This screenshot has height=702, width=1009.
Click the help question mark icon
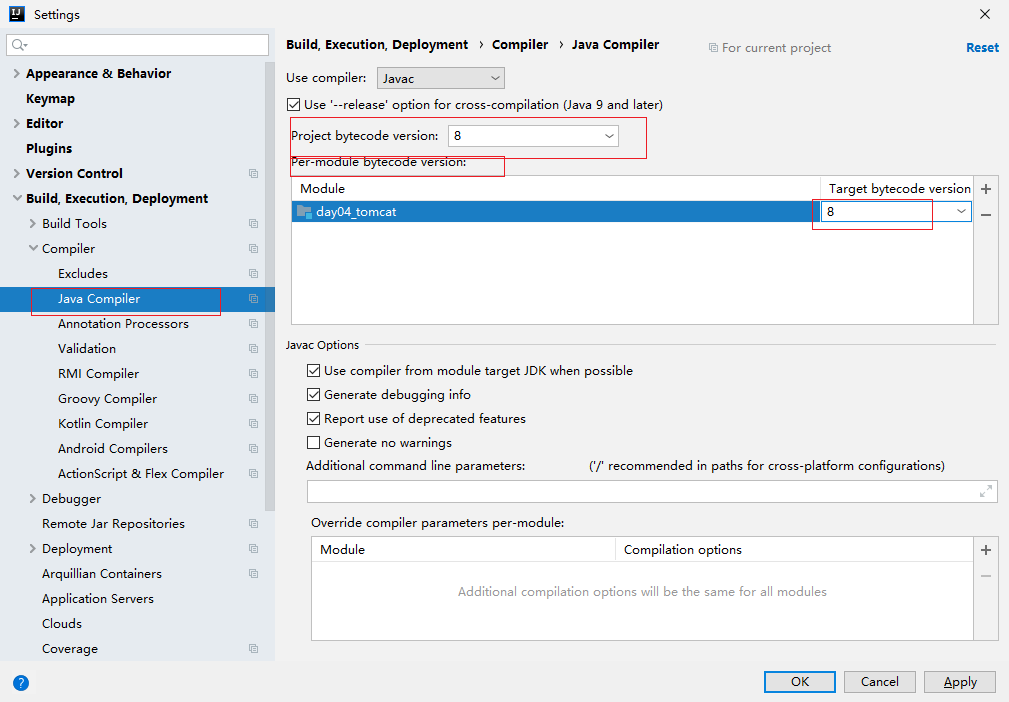[x=21, y=683]
